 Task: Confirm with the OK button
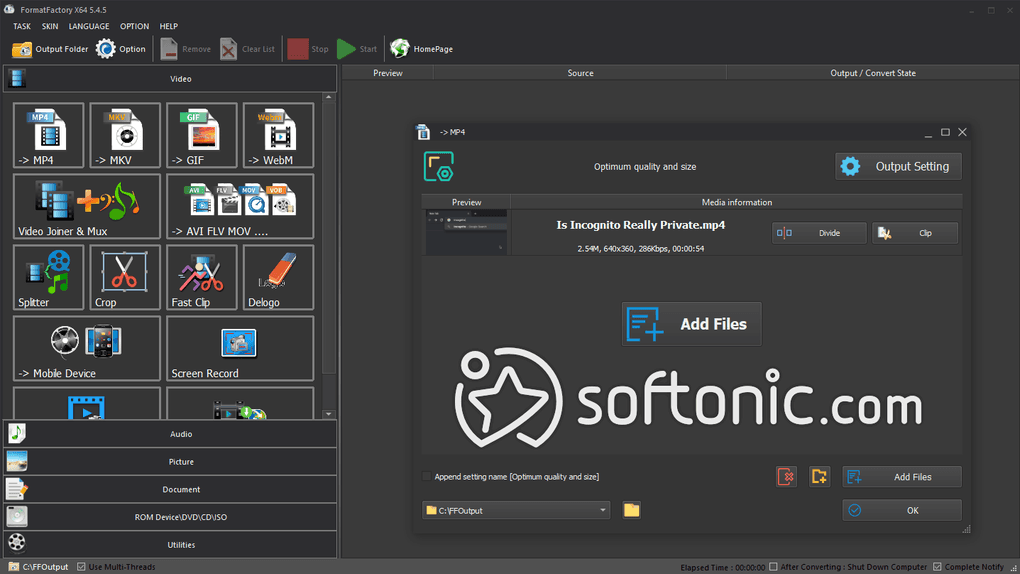[x=902, y=510]
